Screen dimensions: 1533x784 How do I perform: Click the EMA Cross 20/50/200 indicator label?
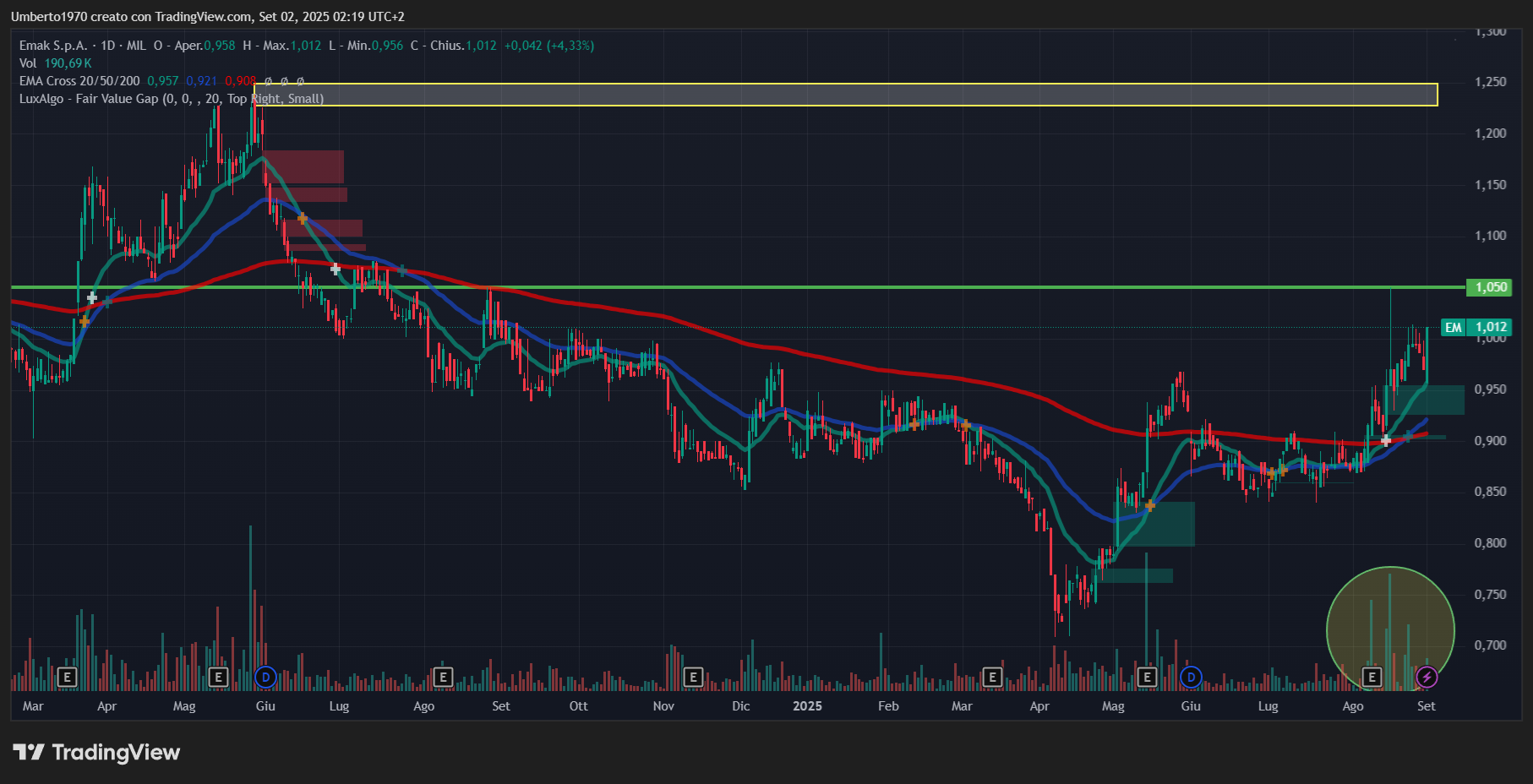tap(79, 81)
